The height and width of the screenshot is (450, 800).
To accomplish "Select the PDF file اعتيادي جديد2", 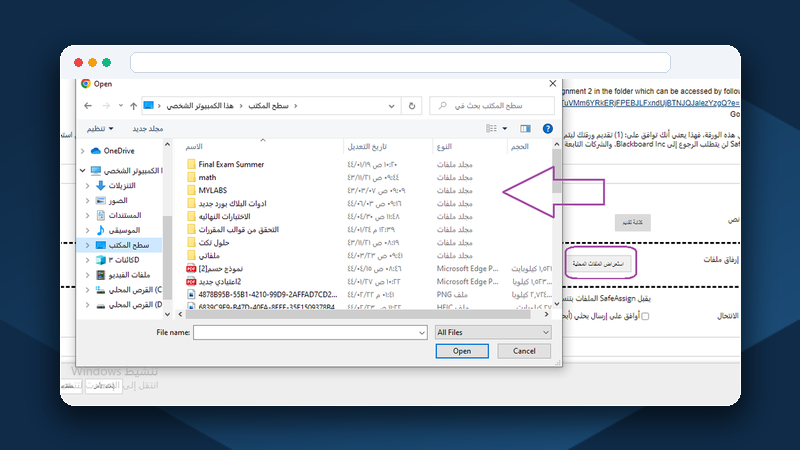I will pos(219,282).
